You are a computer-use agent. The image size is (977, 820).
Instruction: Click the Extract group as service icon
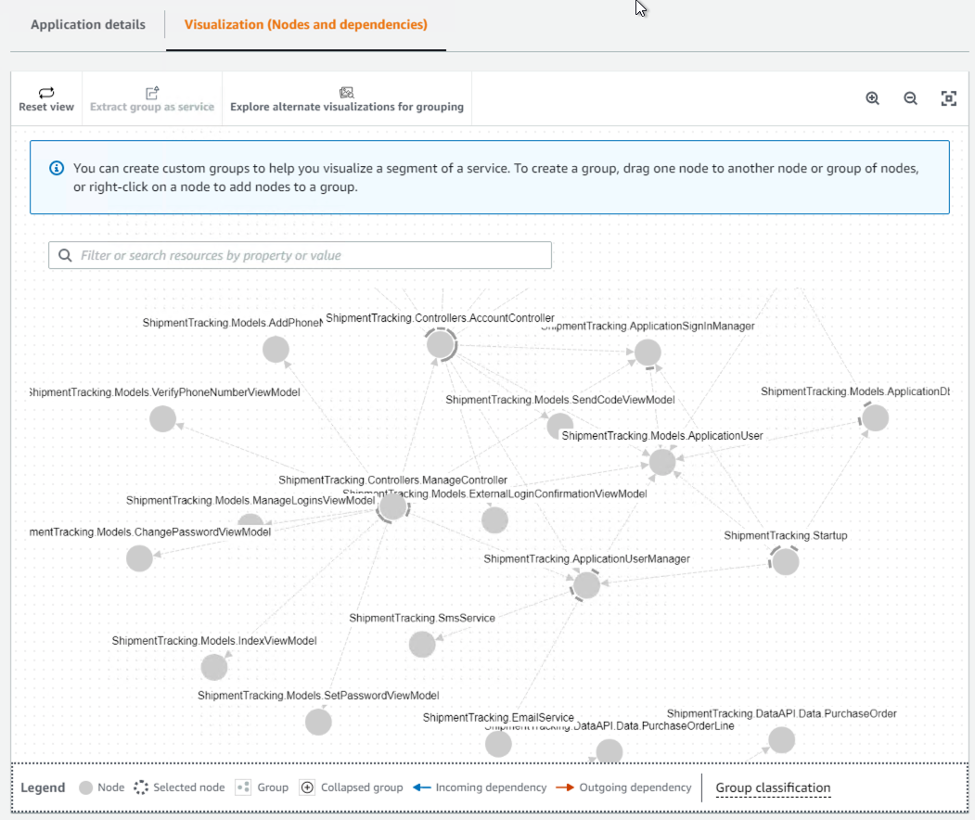(152, 91)
